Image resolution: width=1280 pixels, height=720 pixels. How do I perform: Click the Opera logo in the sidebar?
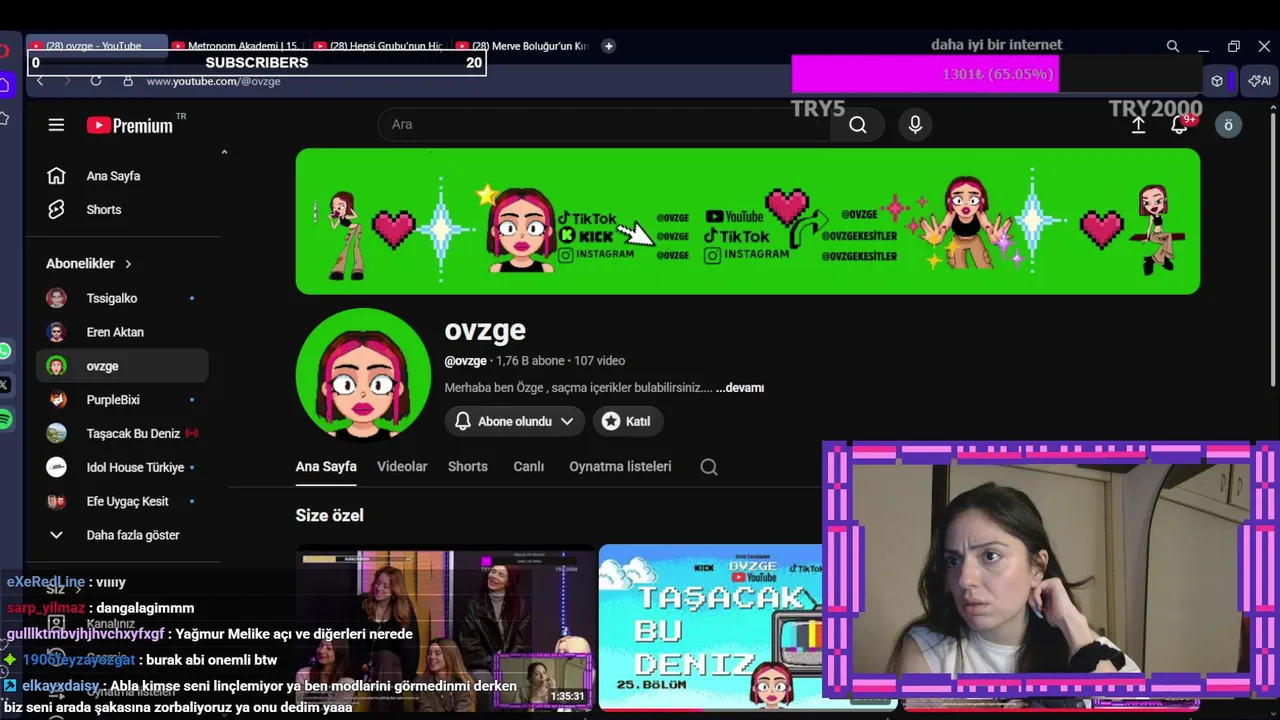4,51
